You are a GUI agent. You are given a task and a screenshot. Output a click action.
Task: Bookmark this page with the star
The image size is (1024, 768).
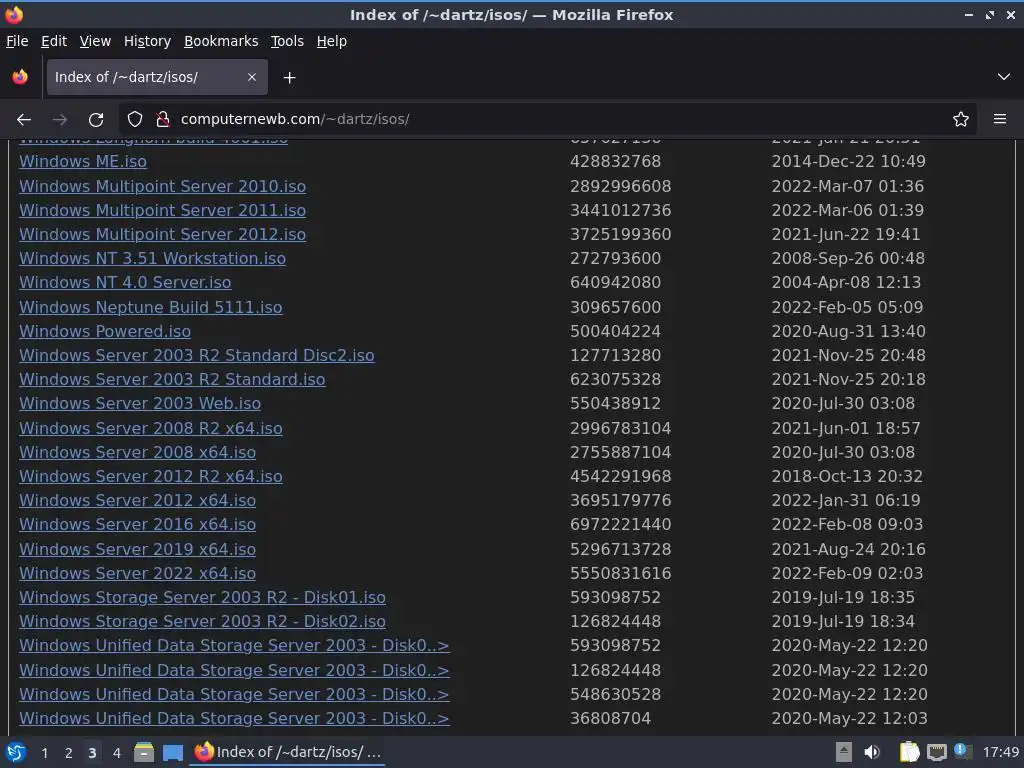pyautogui.click(x=960, y=119)
